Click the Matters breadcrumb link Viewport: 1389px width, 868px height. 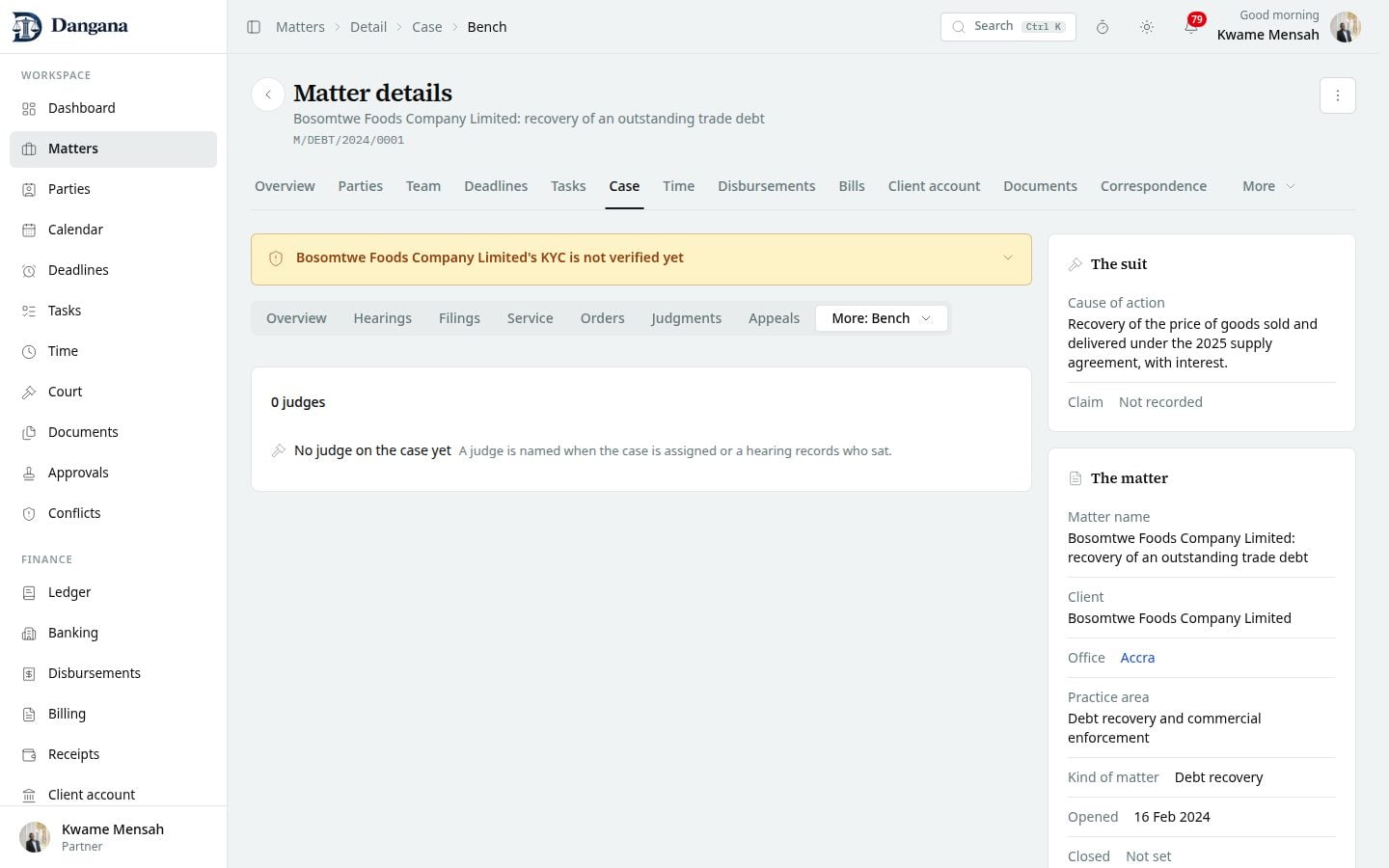[300, 27]
